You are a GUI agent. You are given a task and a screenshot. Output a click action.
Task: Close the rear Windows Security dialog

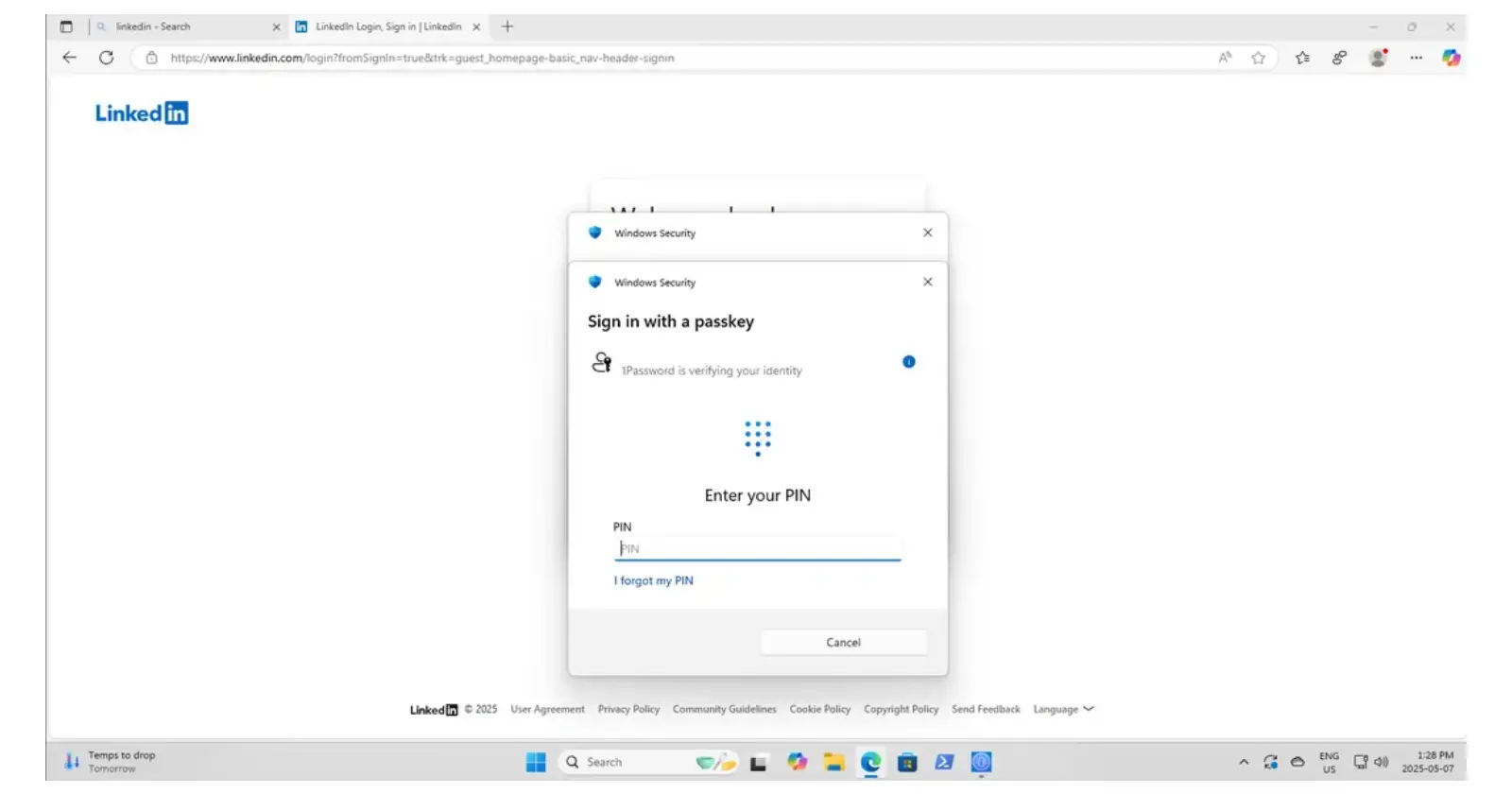927,233
